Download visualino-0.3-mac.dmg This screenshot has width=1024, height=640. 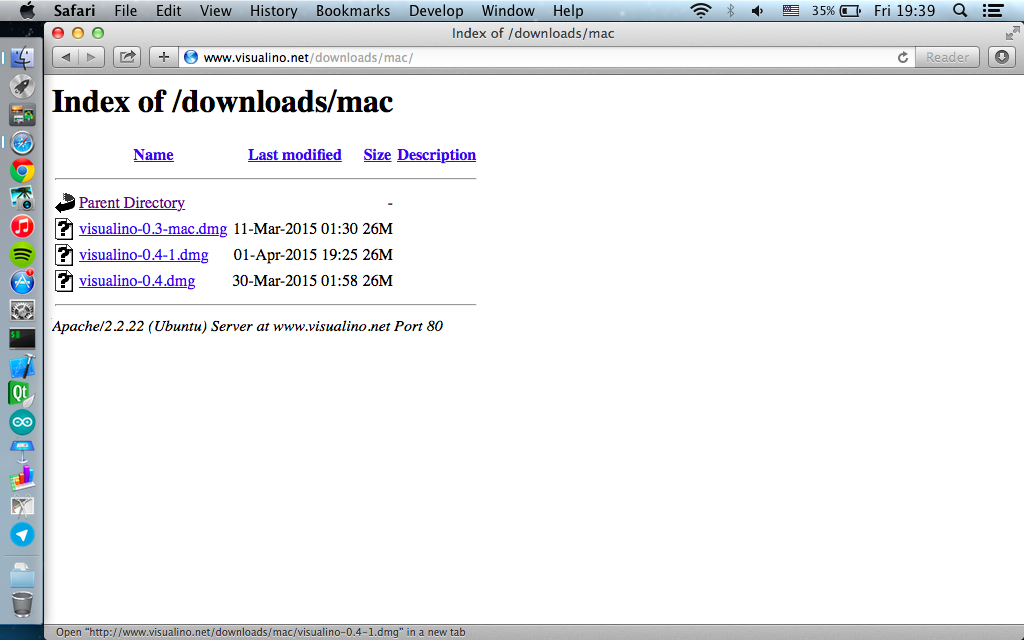(x=153, y=229)
